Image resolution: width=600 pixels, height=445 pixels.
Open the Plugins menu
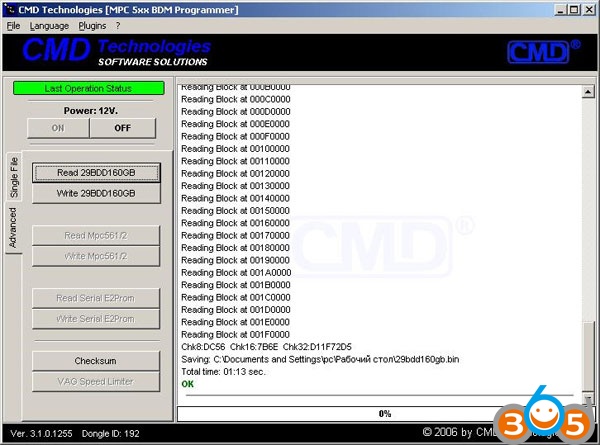point(92,26)
